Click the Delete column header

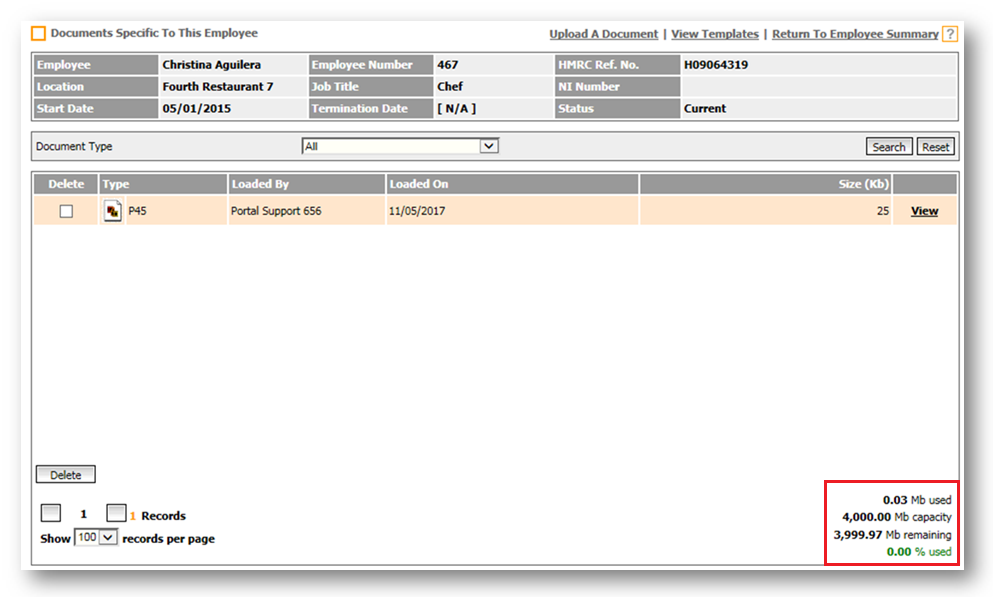click(x=66, y=184)
